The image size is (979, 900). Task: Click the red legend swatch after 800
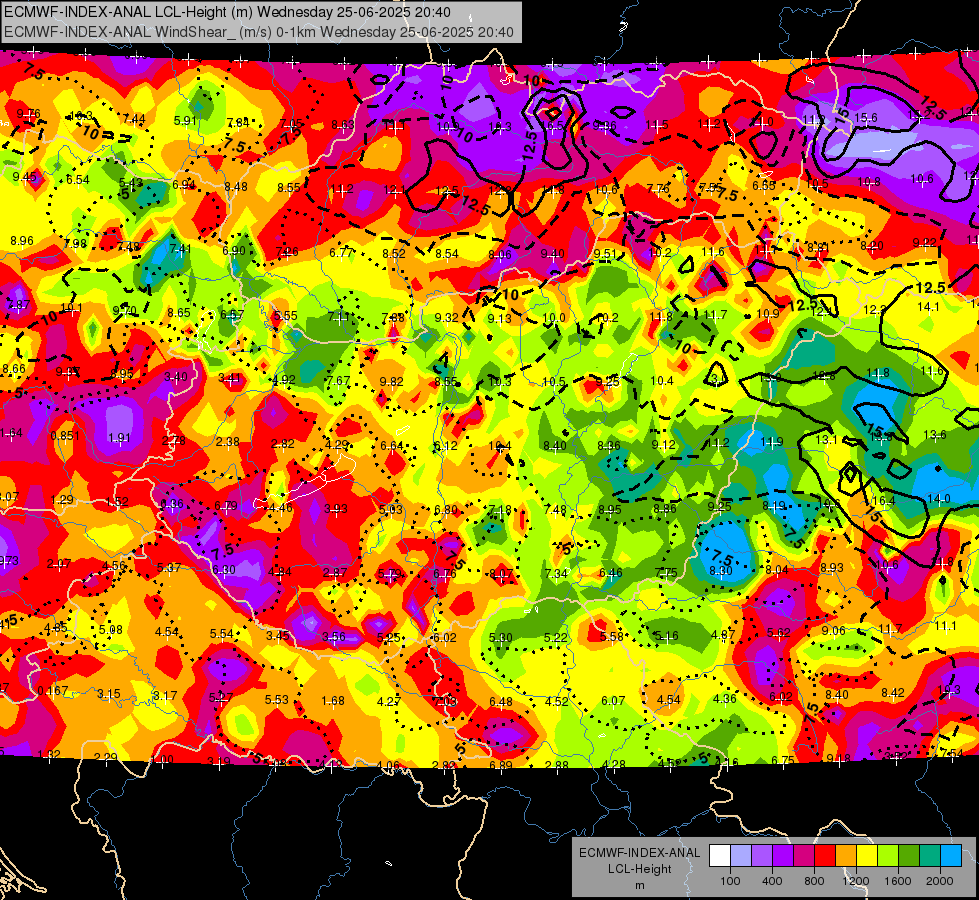[825, 856]
